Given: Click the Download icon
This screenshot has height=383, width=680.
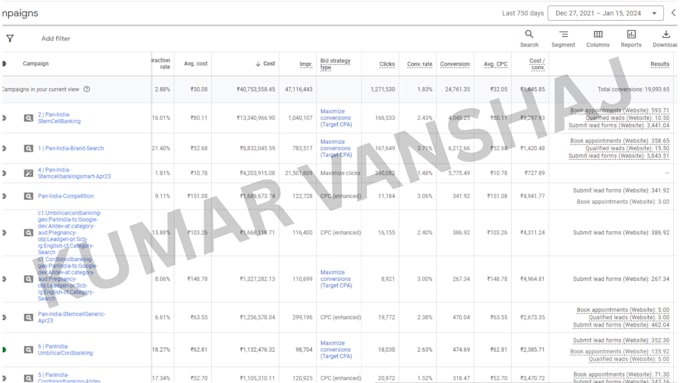Looking at the screenshot, I should (666, 34).
